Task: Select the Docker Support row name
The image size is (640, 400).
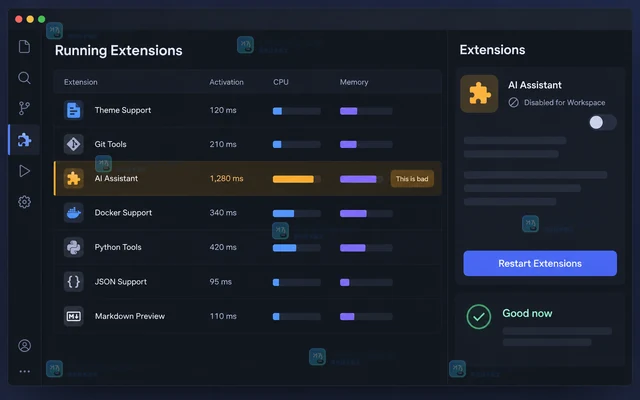Action: pyautogui.click(x=123, y=213)
